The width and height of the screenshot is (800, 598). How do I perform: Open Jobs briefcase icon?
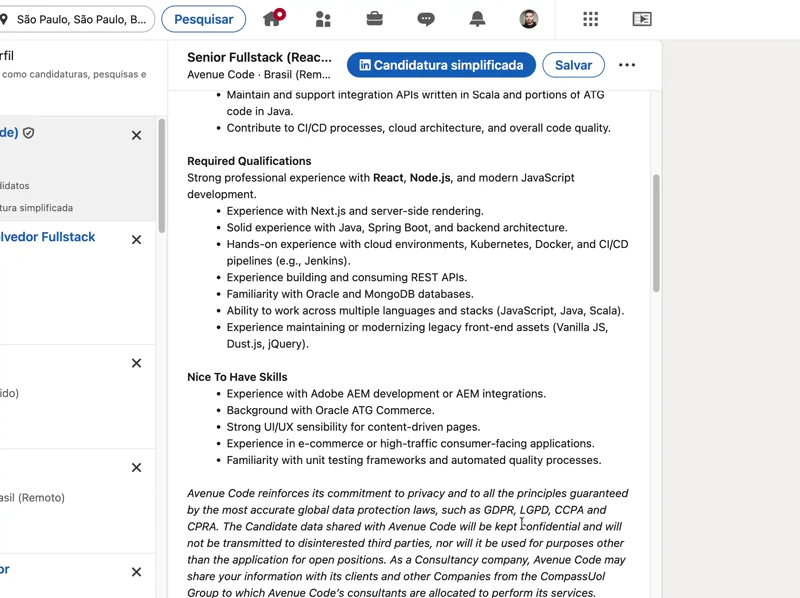tap(374, 19)
